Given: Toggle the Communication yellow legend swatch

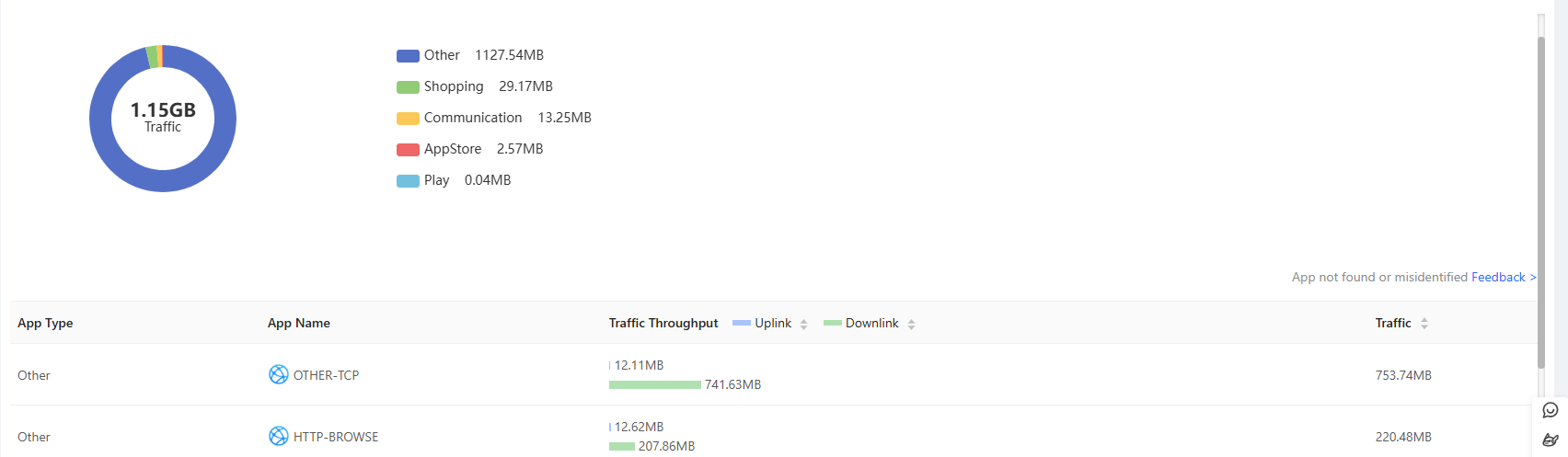Looking at the screenshot, I should pos(408,119).
